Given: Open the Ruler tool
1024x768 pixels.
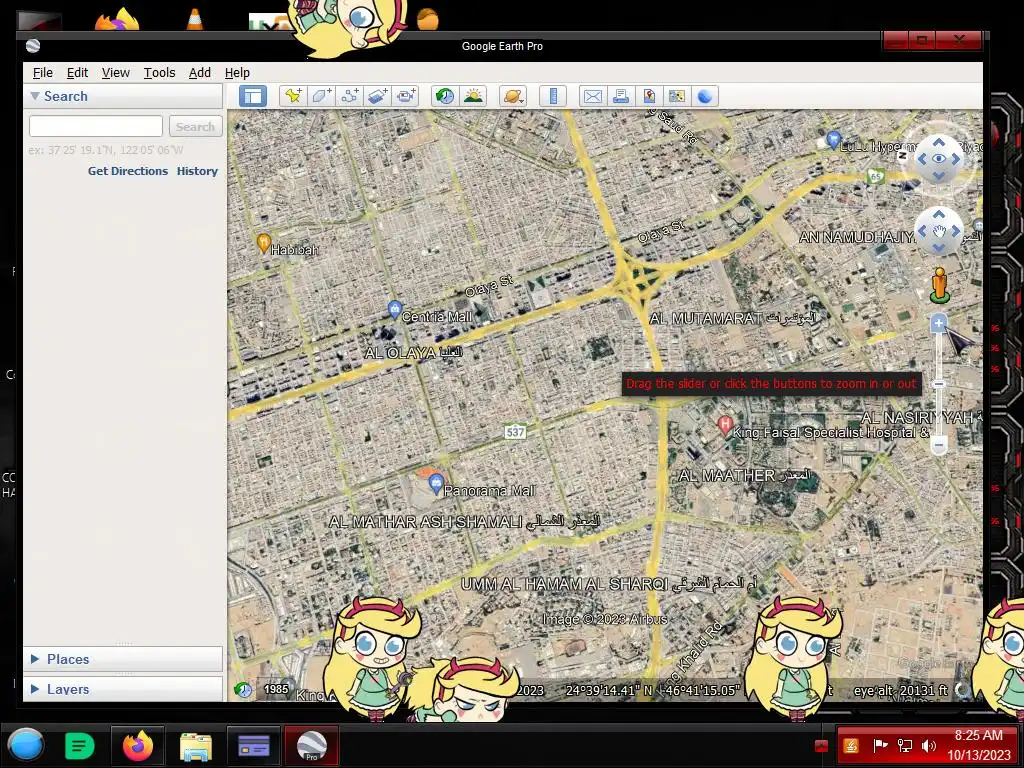Looking at the screenshot, I should [x=552, y=97].
